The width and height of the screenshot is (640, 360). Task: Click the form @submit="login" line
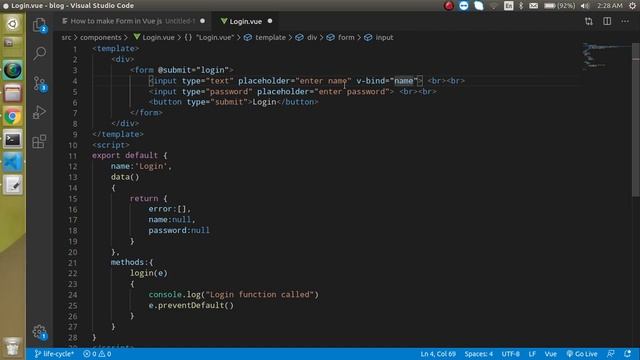click(x=182, y=70)
